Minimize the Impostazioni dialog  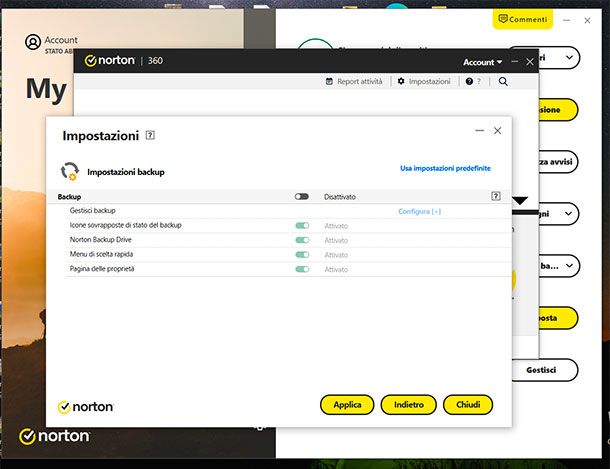click(x=480, y=131)
